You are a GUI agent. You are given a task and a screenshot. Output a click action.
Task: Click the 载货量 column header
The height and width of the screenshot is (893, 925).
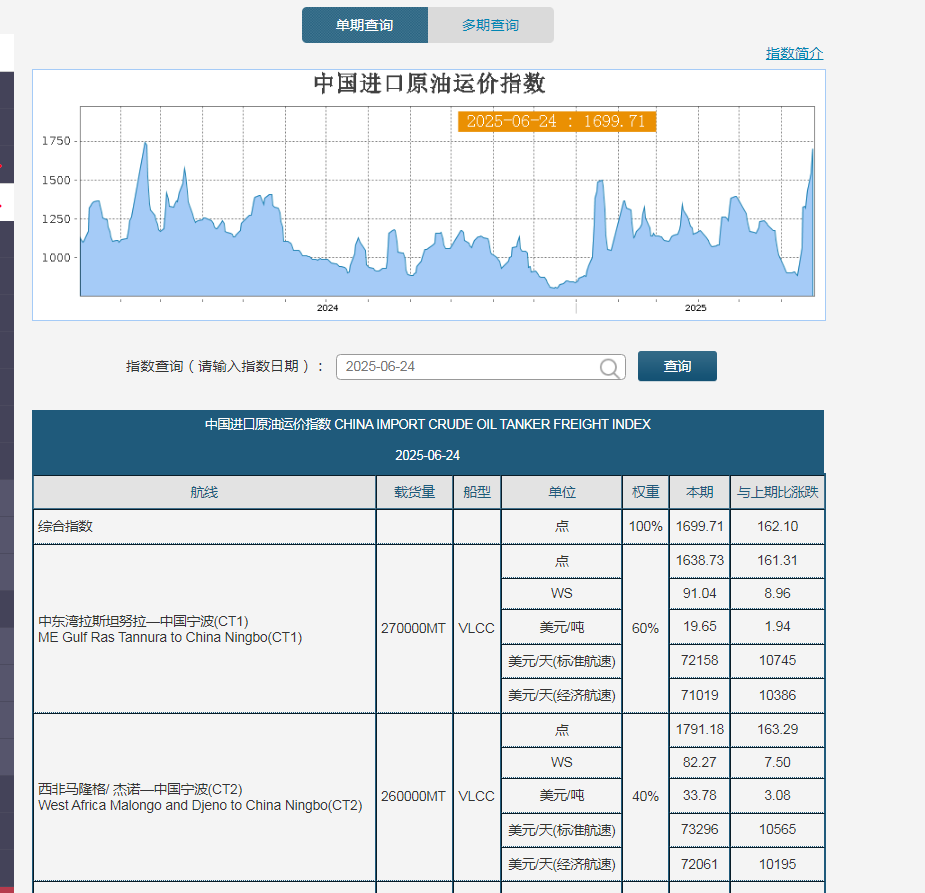coord(415,492)
